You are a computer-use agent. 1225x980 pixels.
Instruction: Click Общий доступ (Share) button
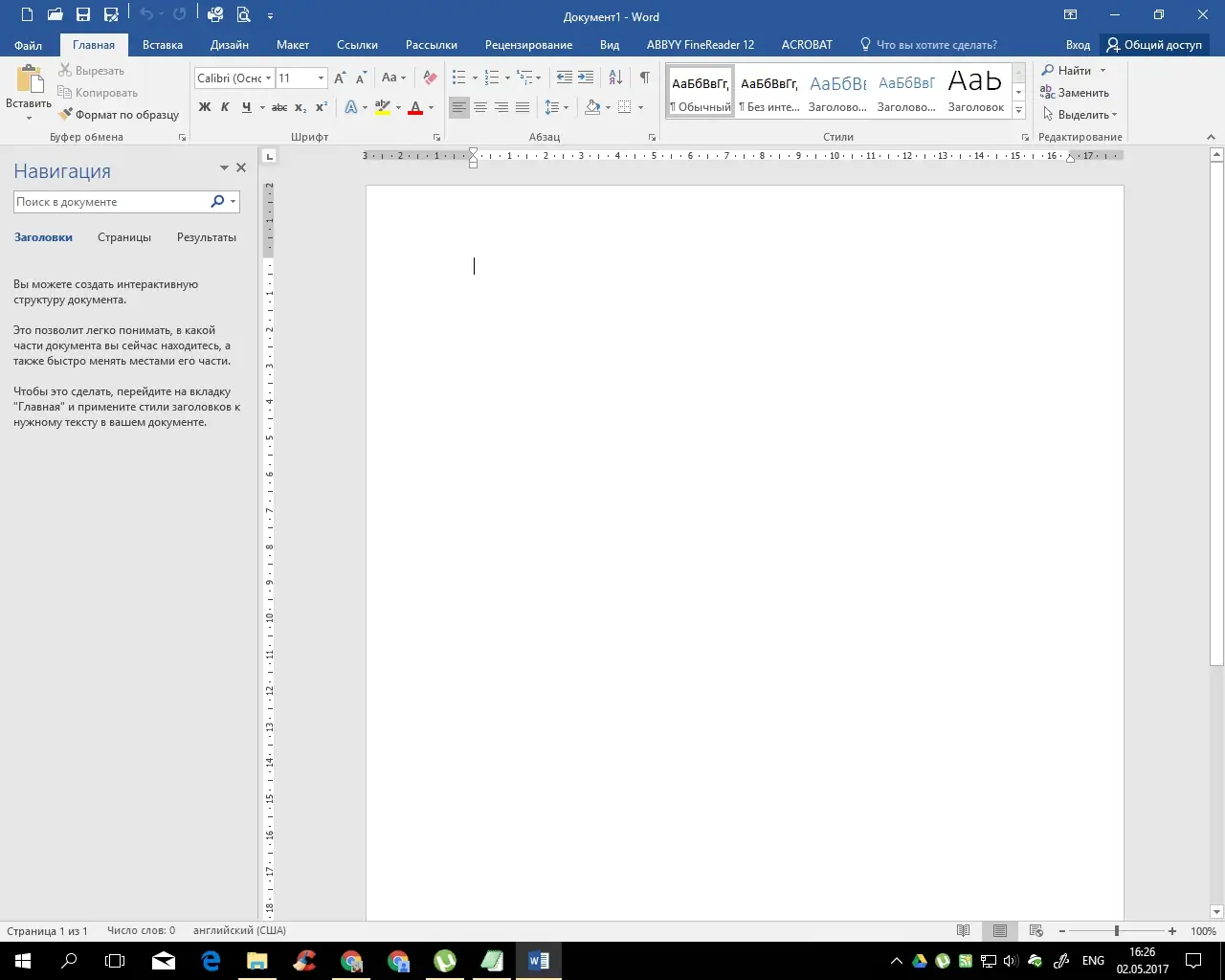1154,45
